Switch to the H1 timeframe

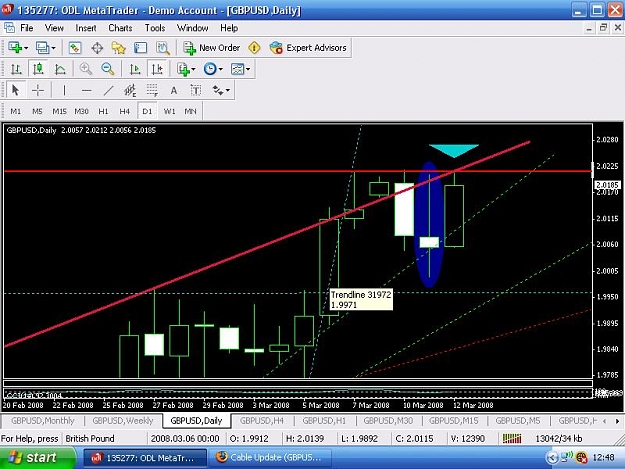[103, 111]
